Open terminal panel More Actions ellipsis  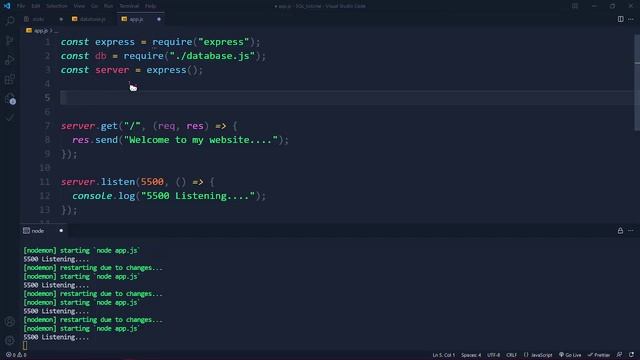631,231
